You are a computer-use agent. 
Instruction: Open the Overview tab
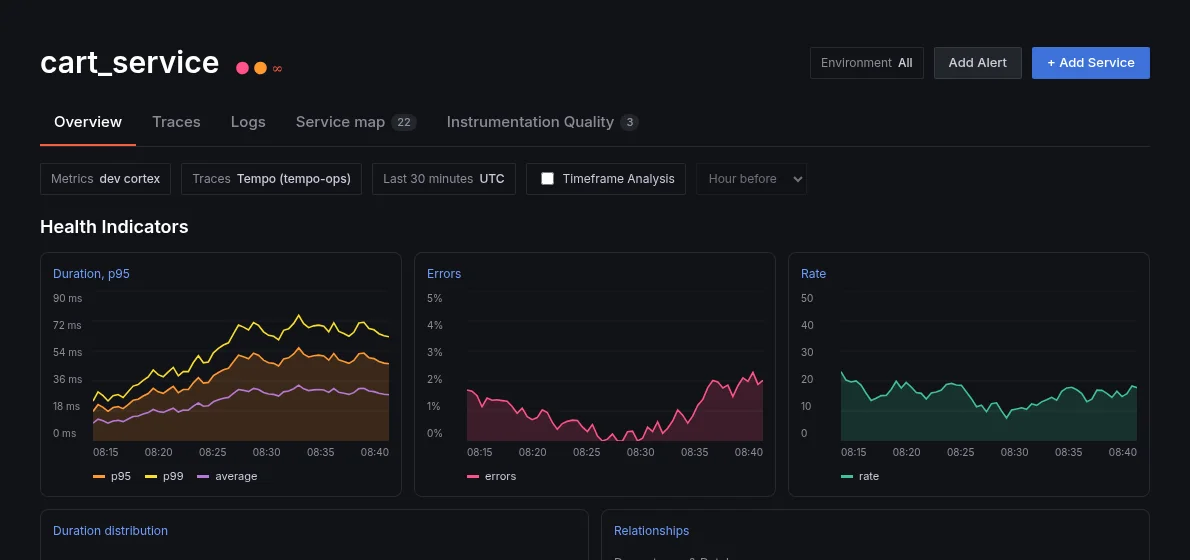click(x=88, y=122)
